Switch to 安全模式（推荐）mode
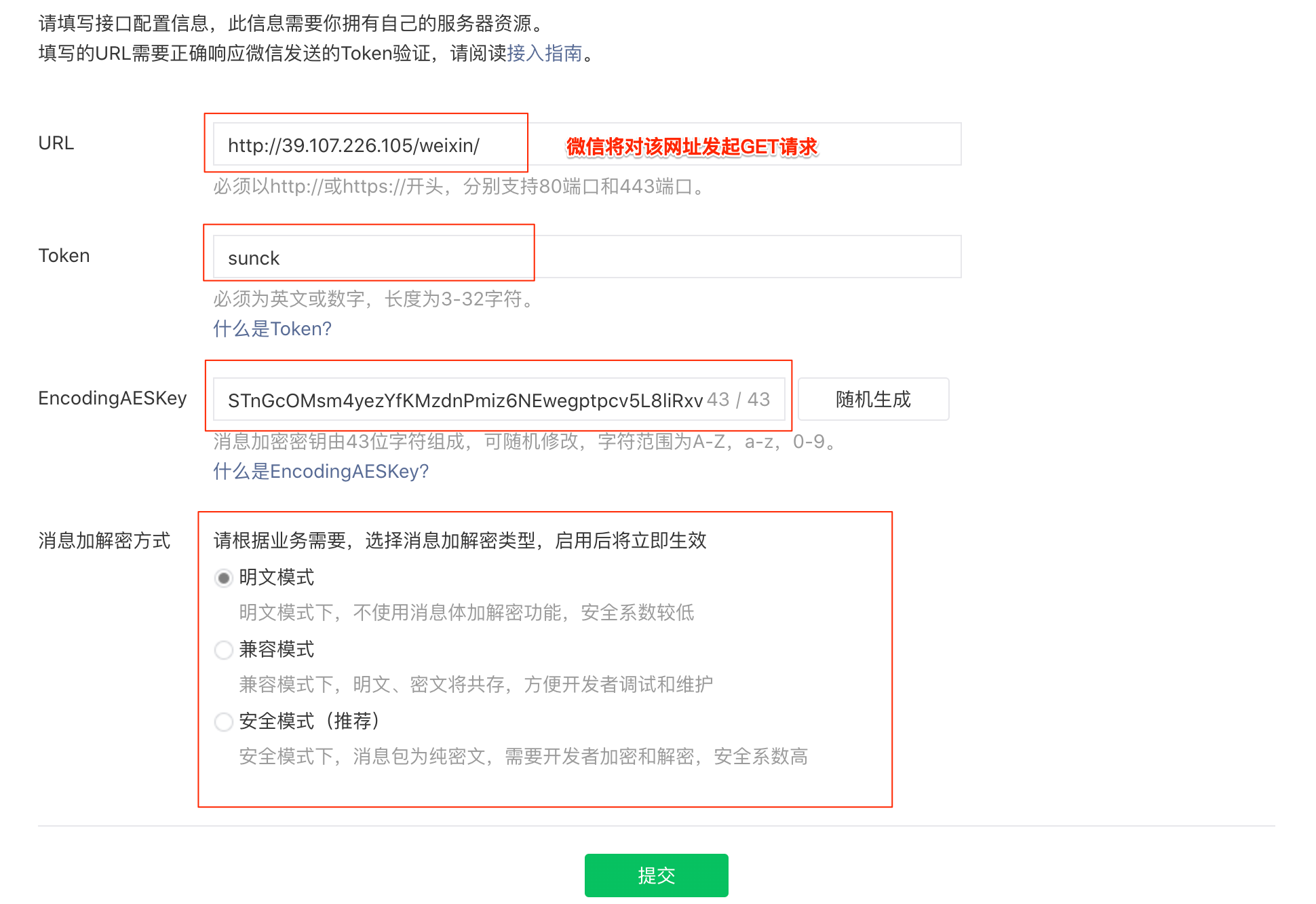 point(224,722)
